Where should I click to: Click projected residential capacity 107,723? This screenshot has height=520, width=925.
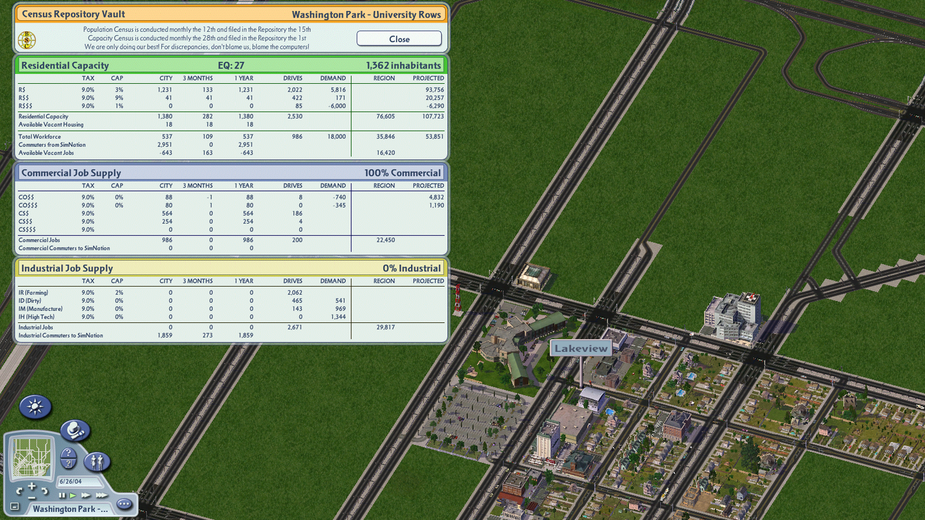433,117
